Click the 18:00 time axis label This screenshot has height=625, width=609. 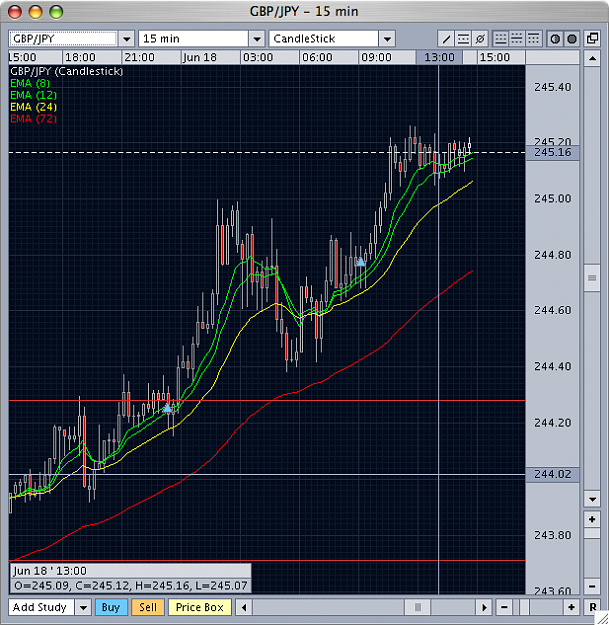pos(81,57)
